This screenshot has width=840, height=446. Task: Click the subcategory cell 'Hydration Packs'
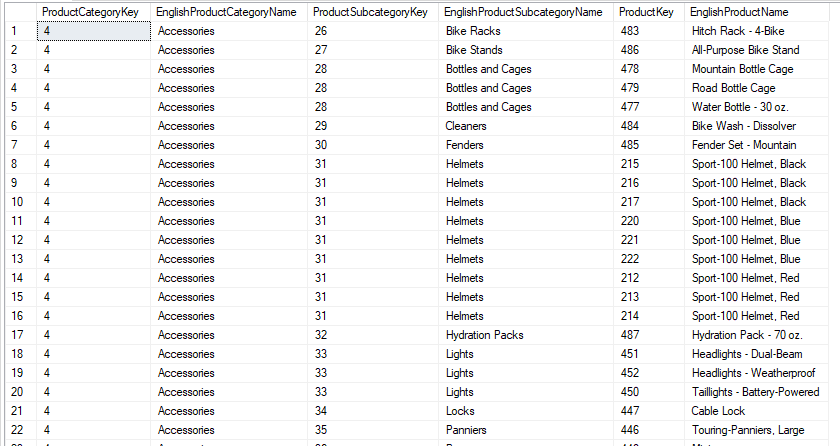point(526,335)
